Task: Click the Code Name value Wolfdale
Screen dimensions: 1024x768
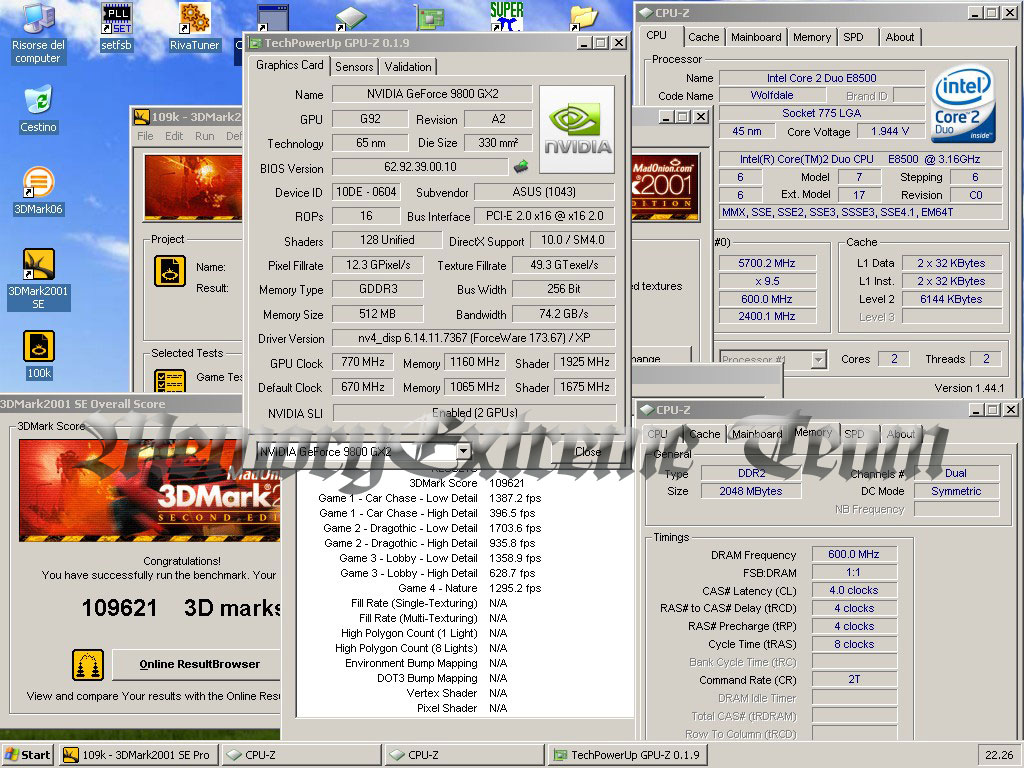Action: click(772, 95)
